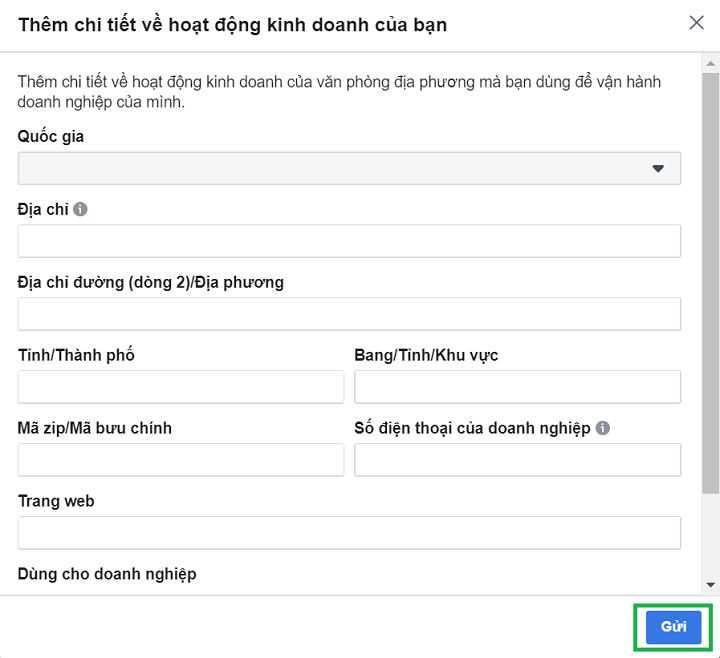
Task: Click the Tỉnh/Thành phố label
Action: pos(76,355)
